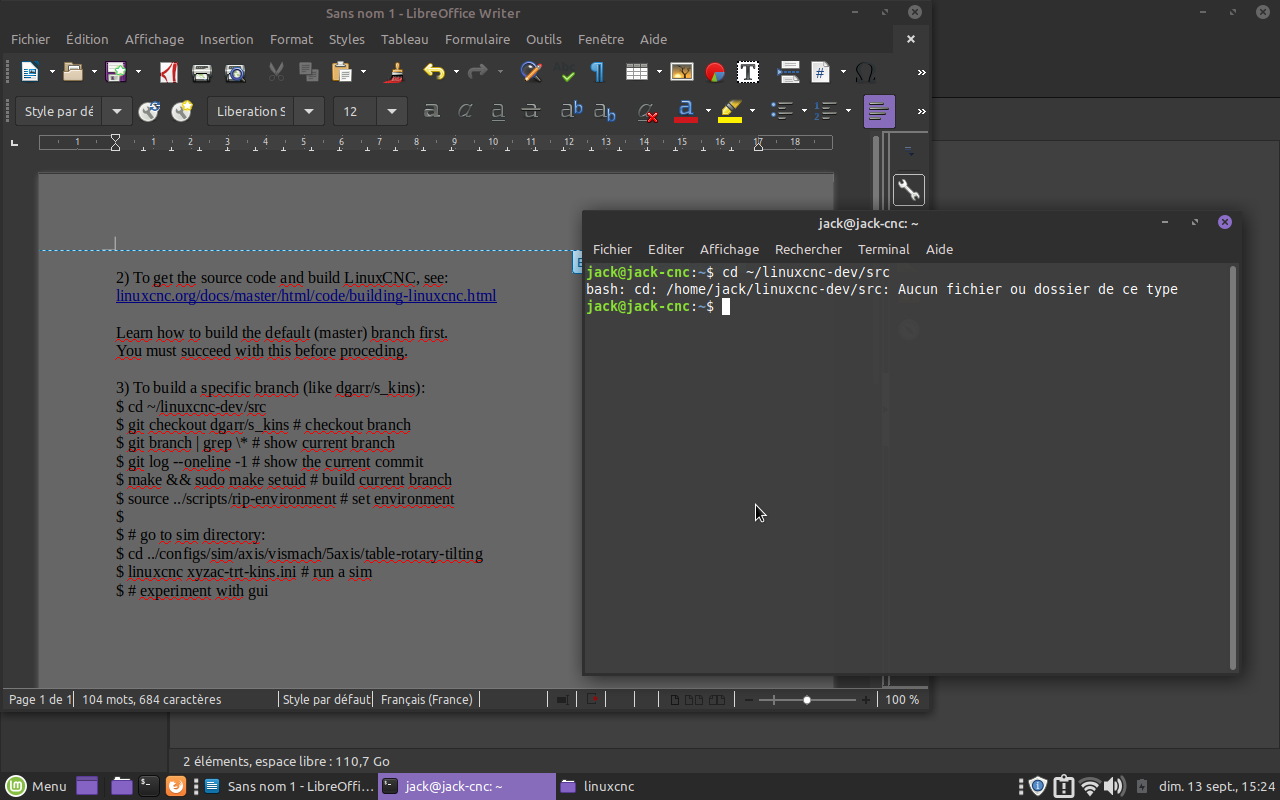Viewport: 1280px width, 800px height.
Task: Expand Undo history dropdown arrow
Action: (456, 72)
